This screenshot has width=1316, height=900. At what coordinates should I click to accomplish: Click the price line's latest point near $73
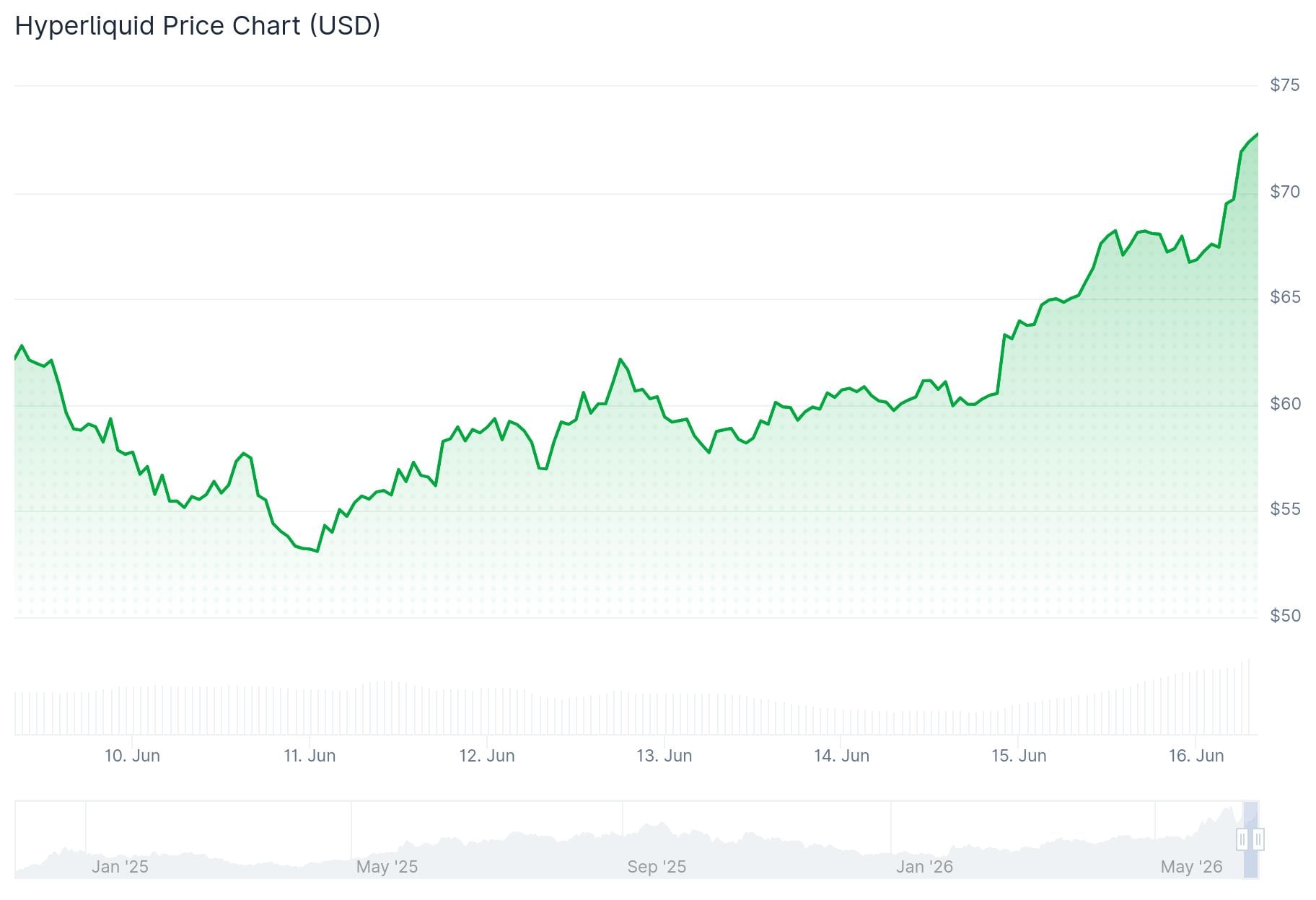[1258, 134]
